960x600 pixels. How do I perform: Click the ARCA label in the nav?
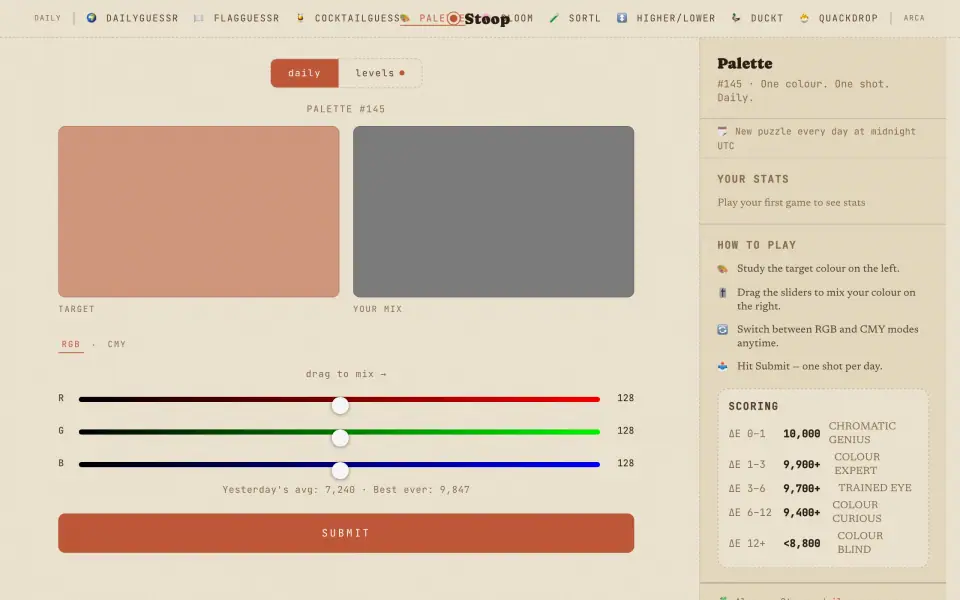pyautogui.click(x=914, y=18)
